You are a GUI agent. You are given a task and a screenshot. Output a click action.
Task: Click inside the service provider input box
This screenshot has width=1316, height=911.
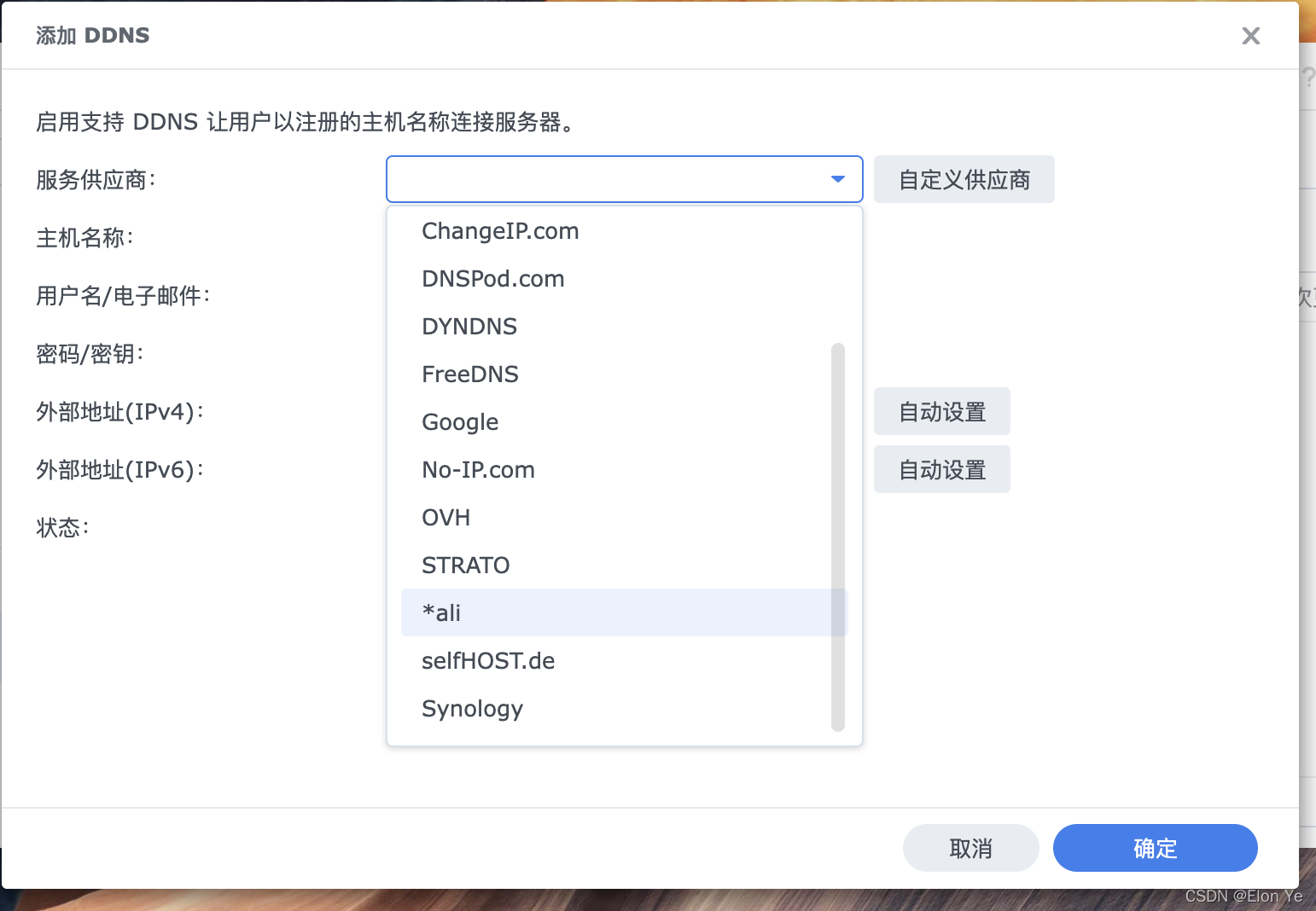[x=597, y=179]
